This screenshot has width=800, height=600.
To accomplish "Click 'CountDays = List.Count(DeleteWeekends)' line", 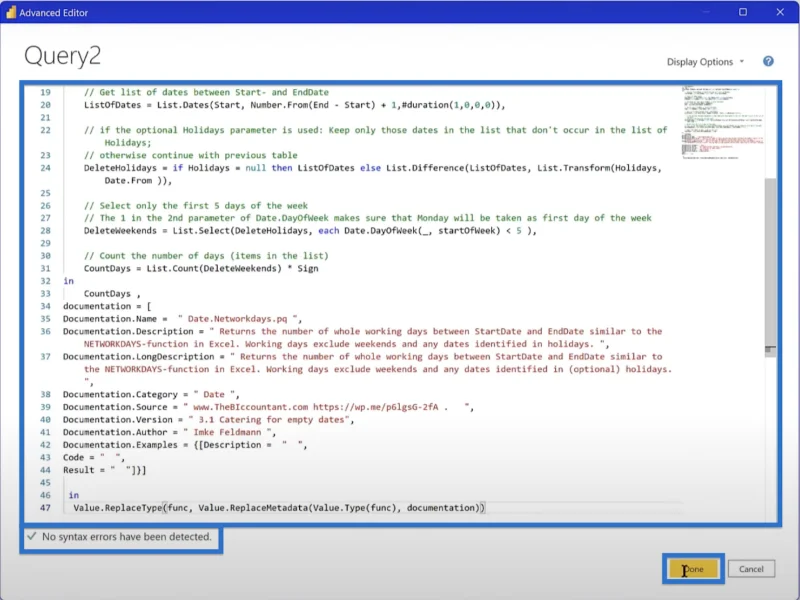I will coord(201,268).
